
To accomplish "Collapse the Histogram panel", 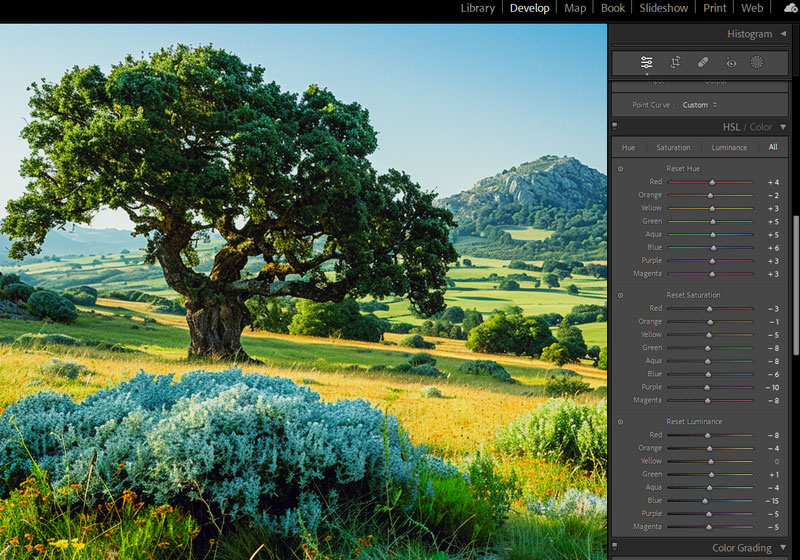I will point(783,34).
